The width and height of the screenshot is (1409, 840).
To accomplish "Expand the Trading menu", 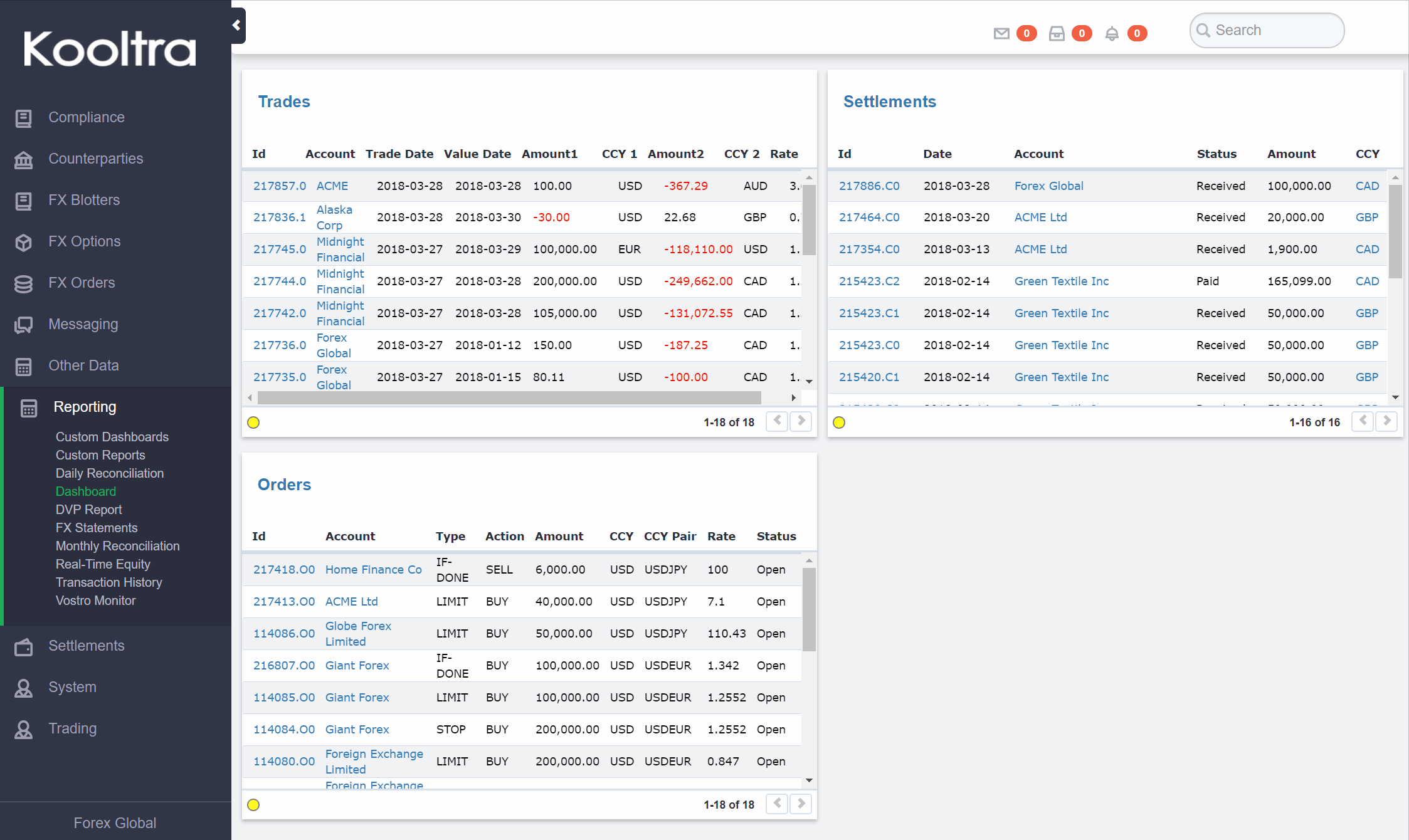I will [x=73, y=728].
